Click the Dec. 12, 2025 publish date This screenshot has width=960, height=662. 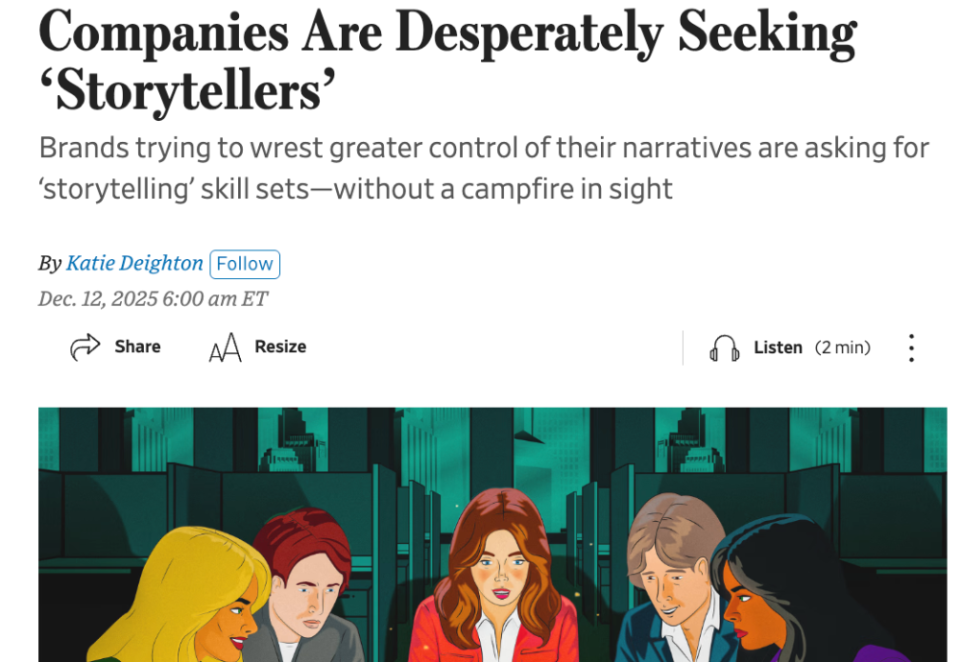pyautogui.click(x=153, y=299)
